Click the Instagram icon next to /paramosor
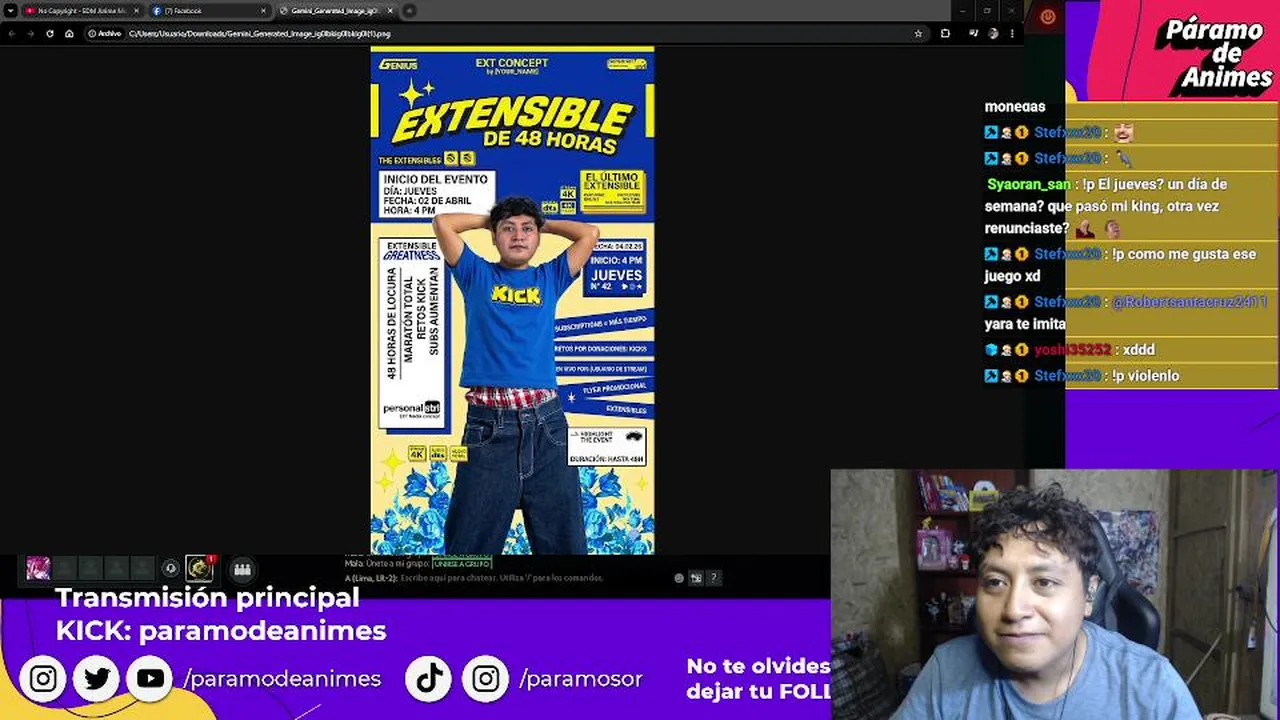 pyautogui.click(x=486, y=679)
